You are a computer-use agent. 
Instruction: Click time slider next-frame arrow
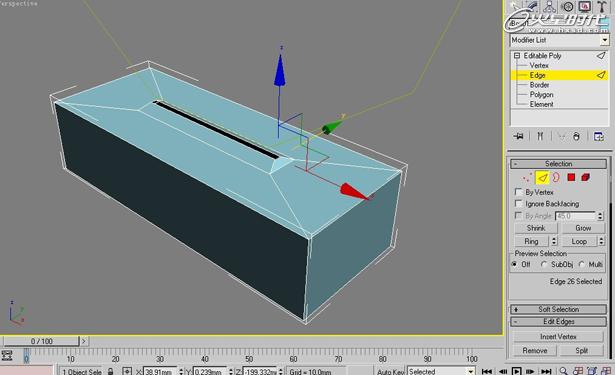point(84,341)
